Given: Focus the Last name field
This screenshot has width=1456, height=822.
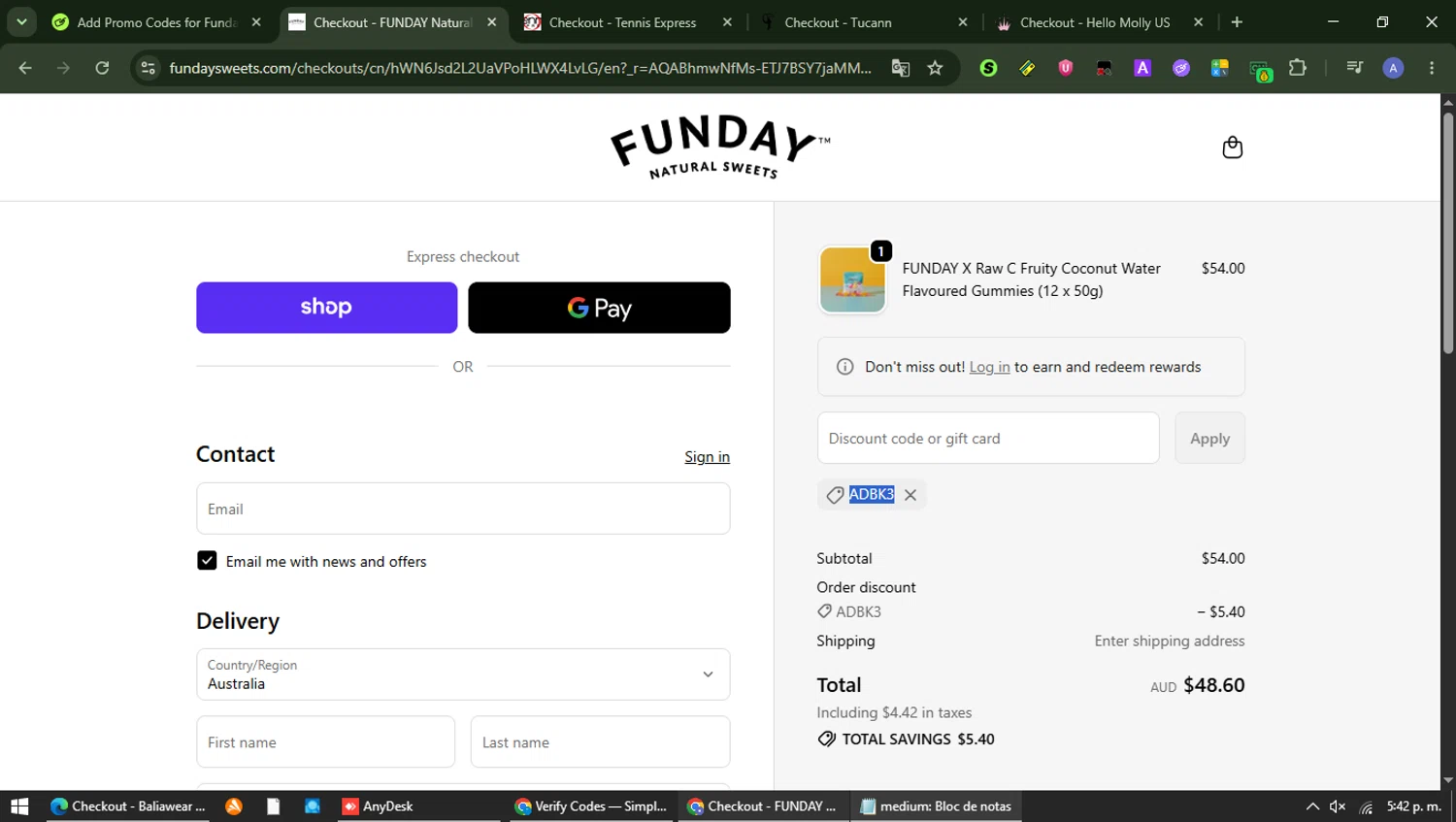Looking at the screenshot, I should [600, 742].
